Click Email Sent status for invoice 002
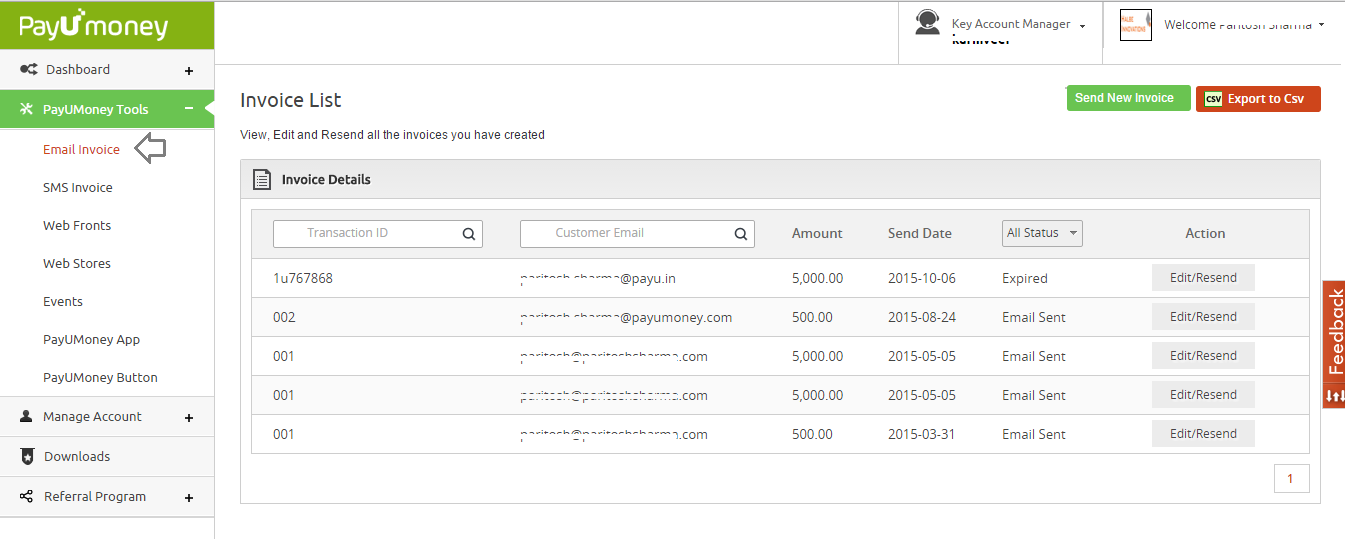The height and width of the screenshot is (539, 1345). point(1034,317)
